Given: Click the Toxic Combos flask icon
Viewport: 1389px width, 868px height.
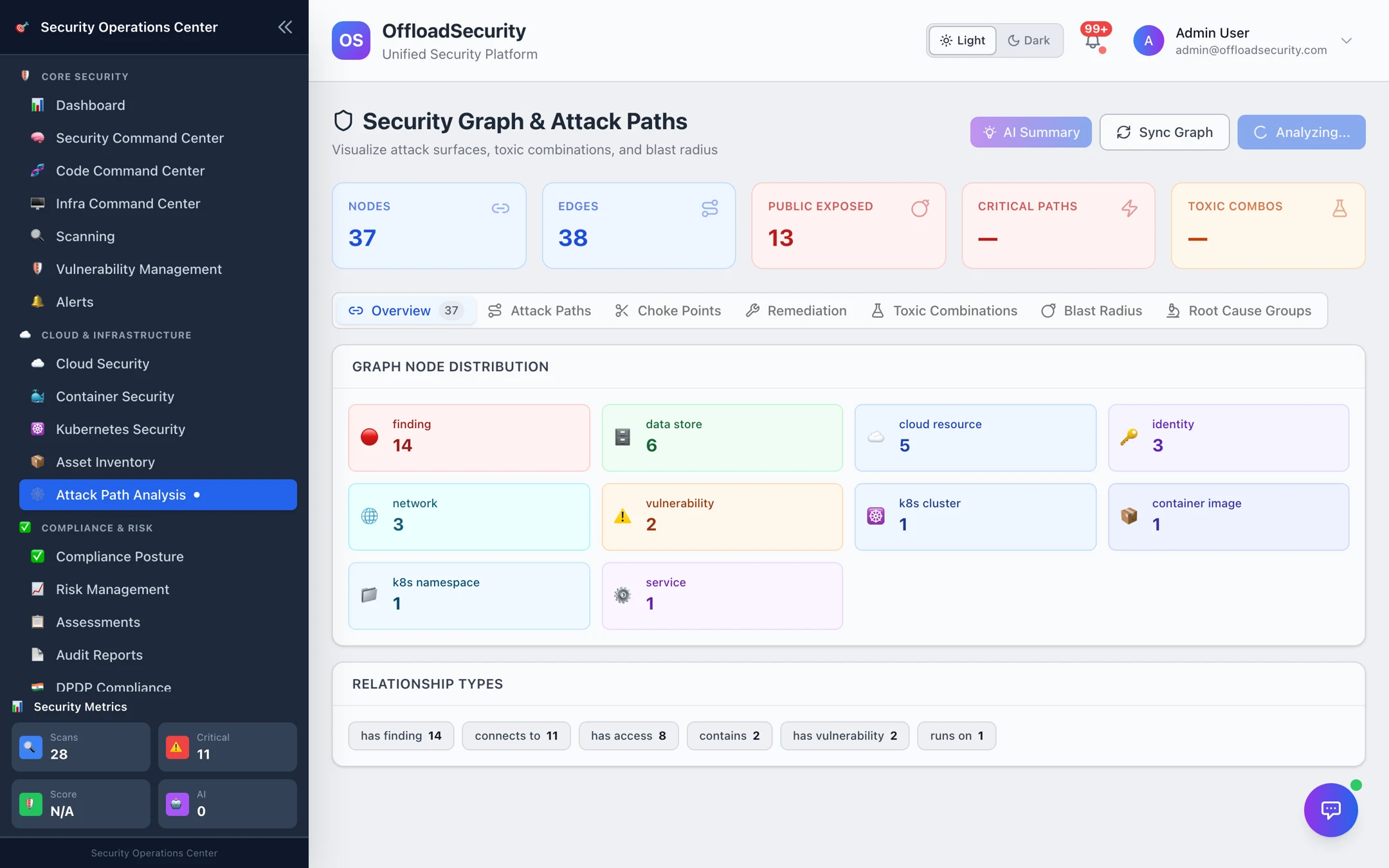Looking at the screenshot, I should click(x=1339, y=208).
